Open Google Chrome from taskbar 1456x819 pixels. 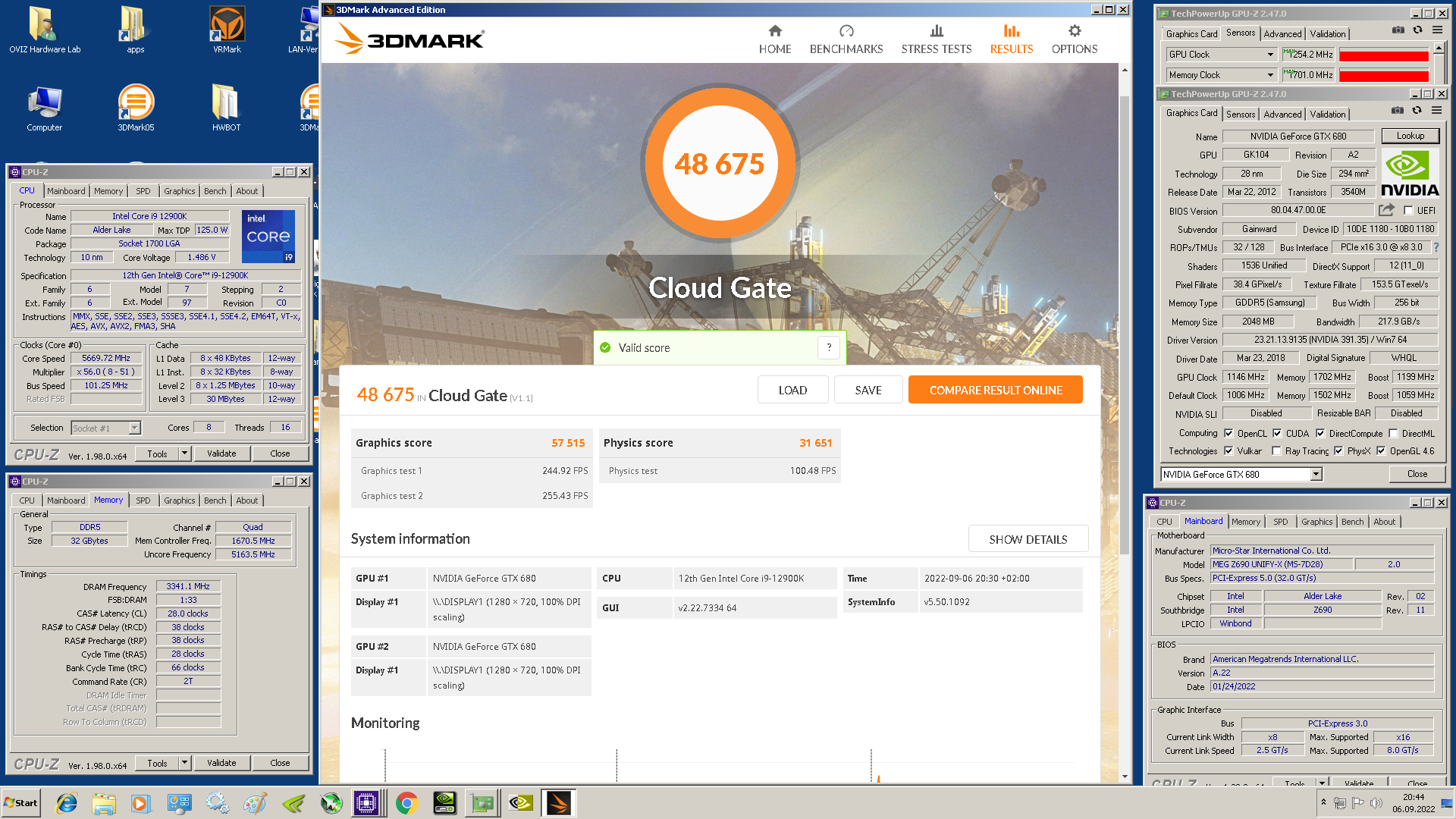click(407, 803)
